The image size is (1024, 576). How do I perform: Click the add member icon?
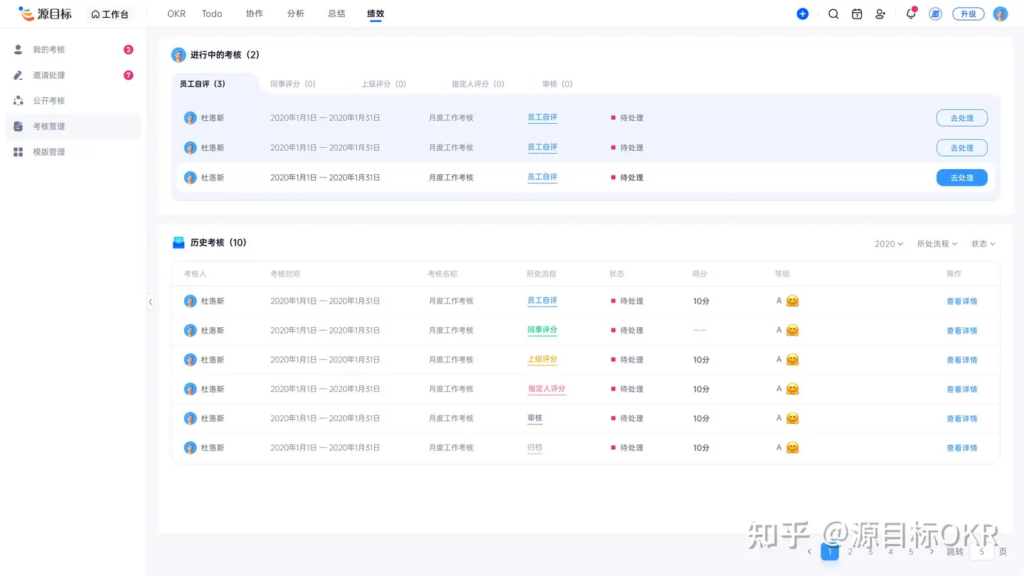[880, 14]
